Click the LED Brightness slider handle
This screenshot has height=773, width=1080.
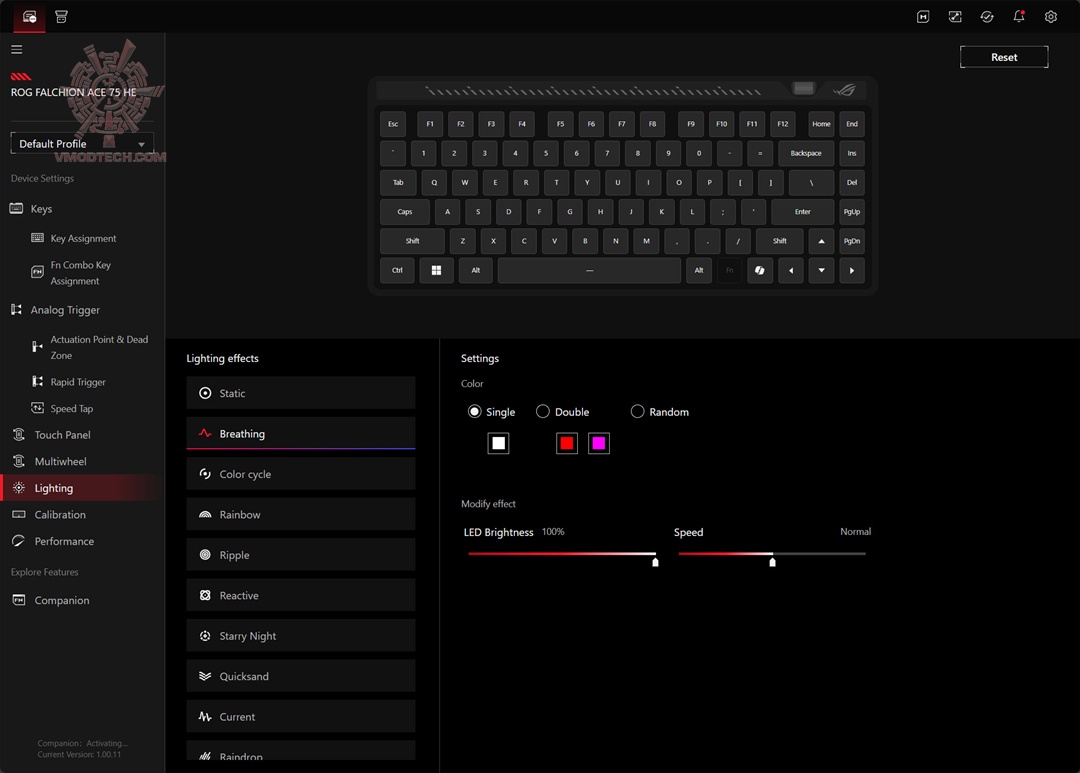(655, 561)
